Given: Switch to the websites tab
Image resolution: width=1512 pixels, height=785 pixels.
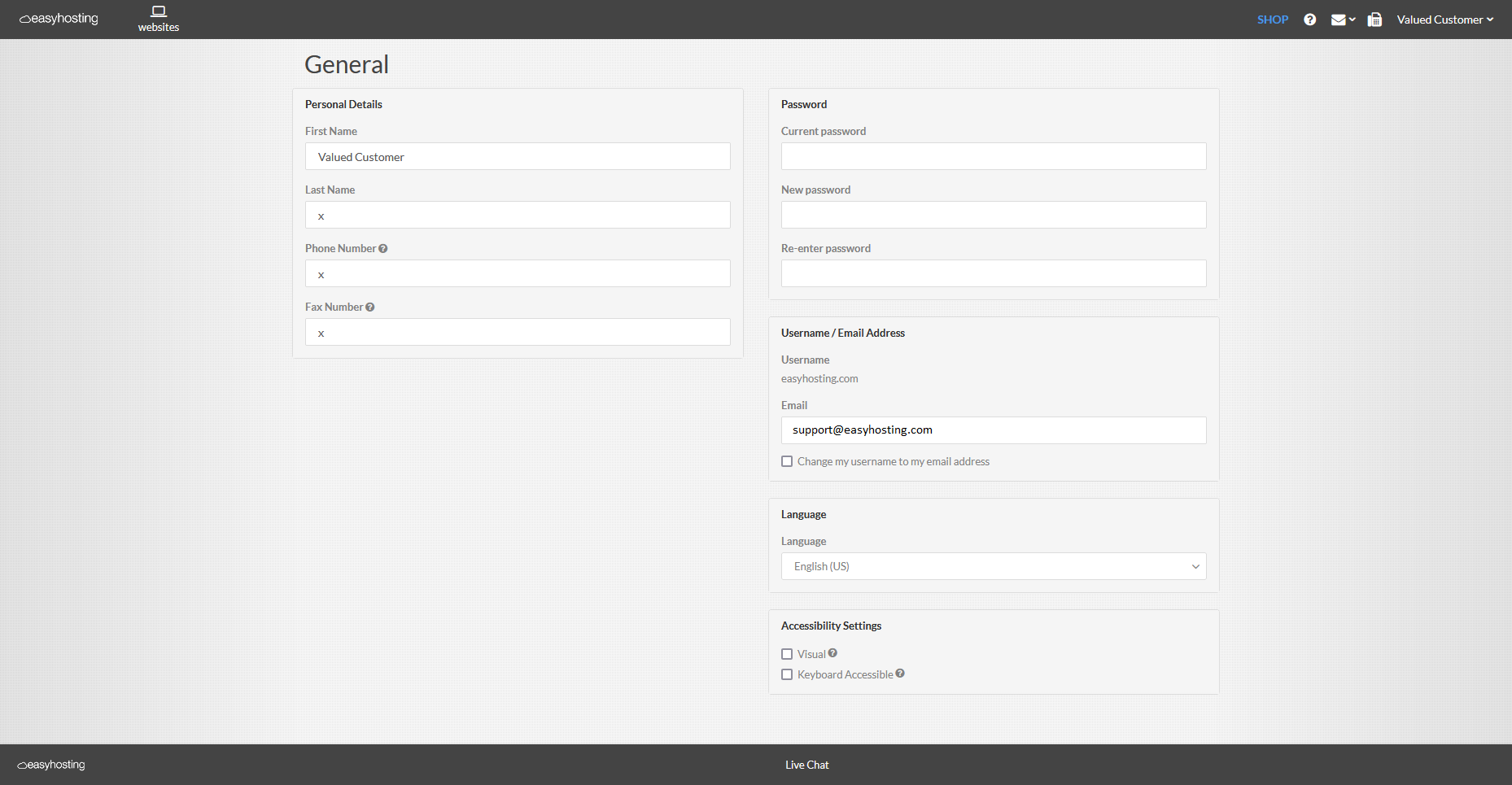Looking at the screenshot, I should [158, 19].
